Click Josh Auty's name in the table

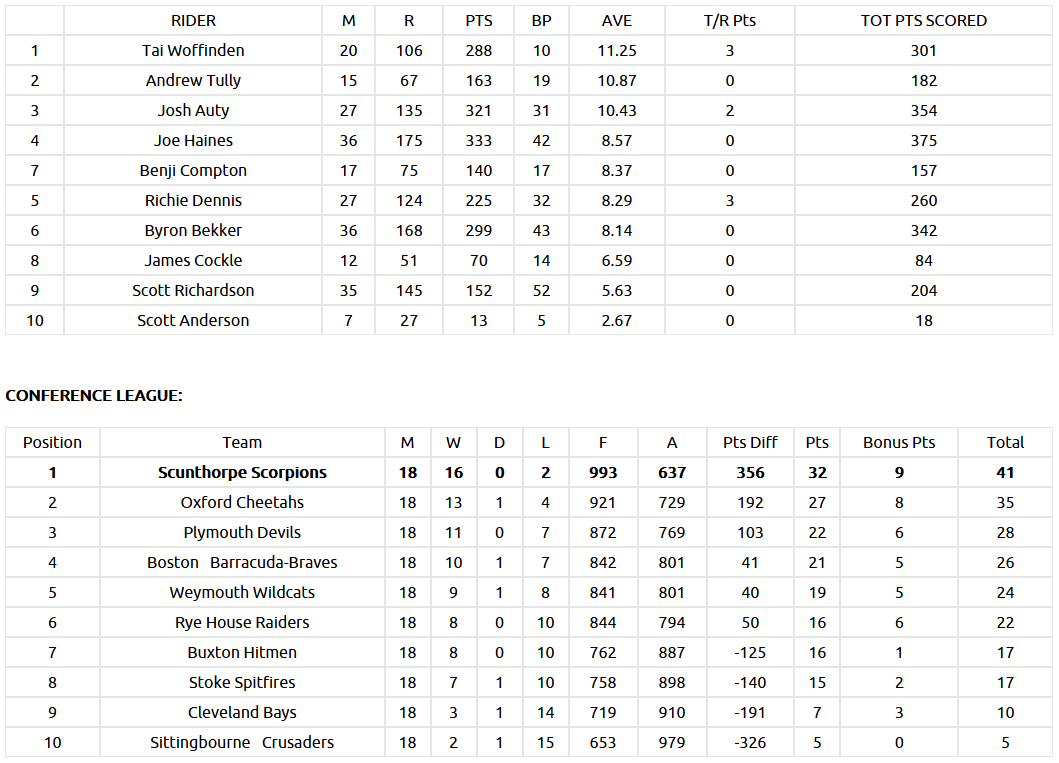pyautogui.click(x=193, y=110)
